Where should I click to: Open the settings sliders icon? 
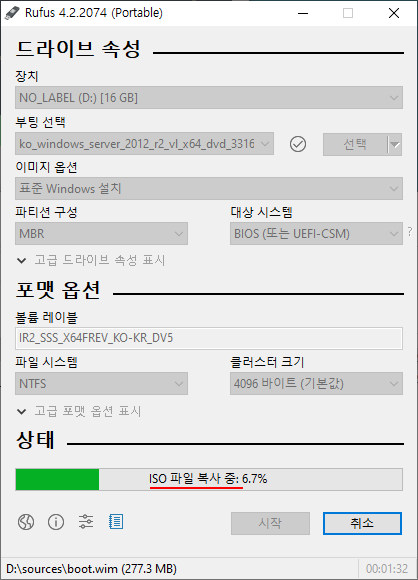click(x=86, y=522)
